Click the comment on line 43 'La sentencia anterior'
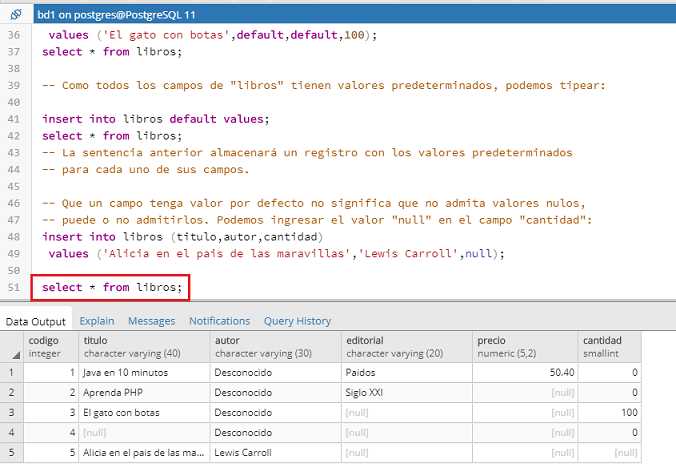Screen dimensions: 676x476 point(307,153)
